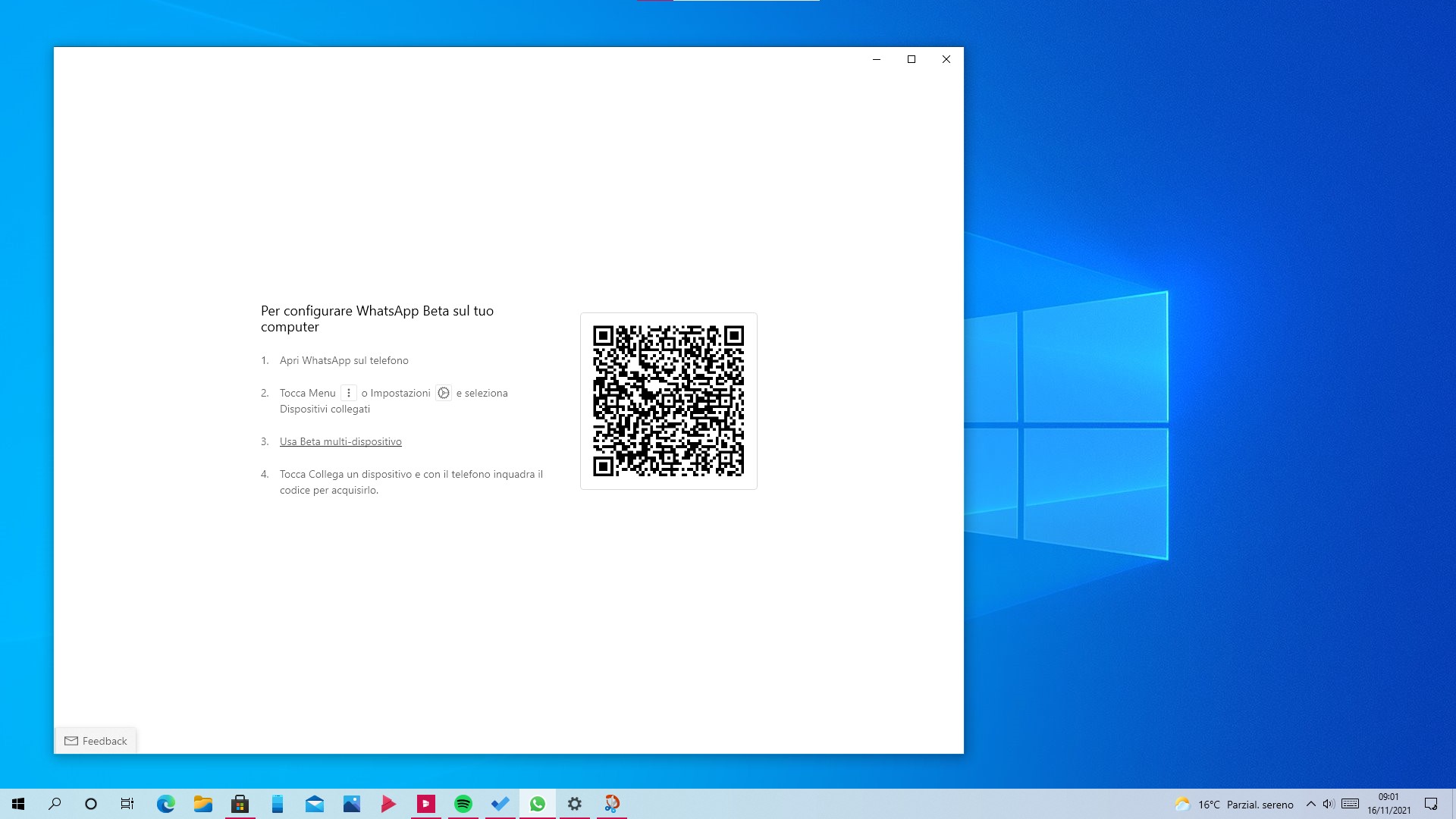Open the red play-arrow app on taskbar
Screen dimensions: 1456x819
click(x=388, y=804)
